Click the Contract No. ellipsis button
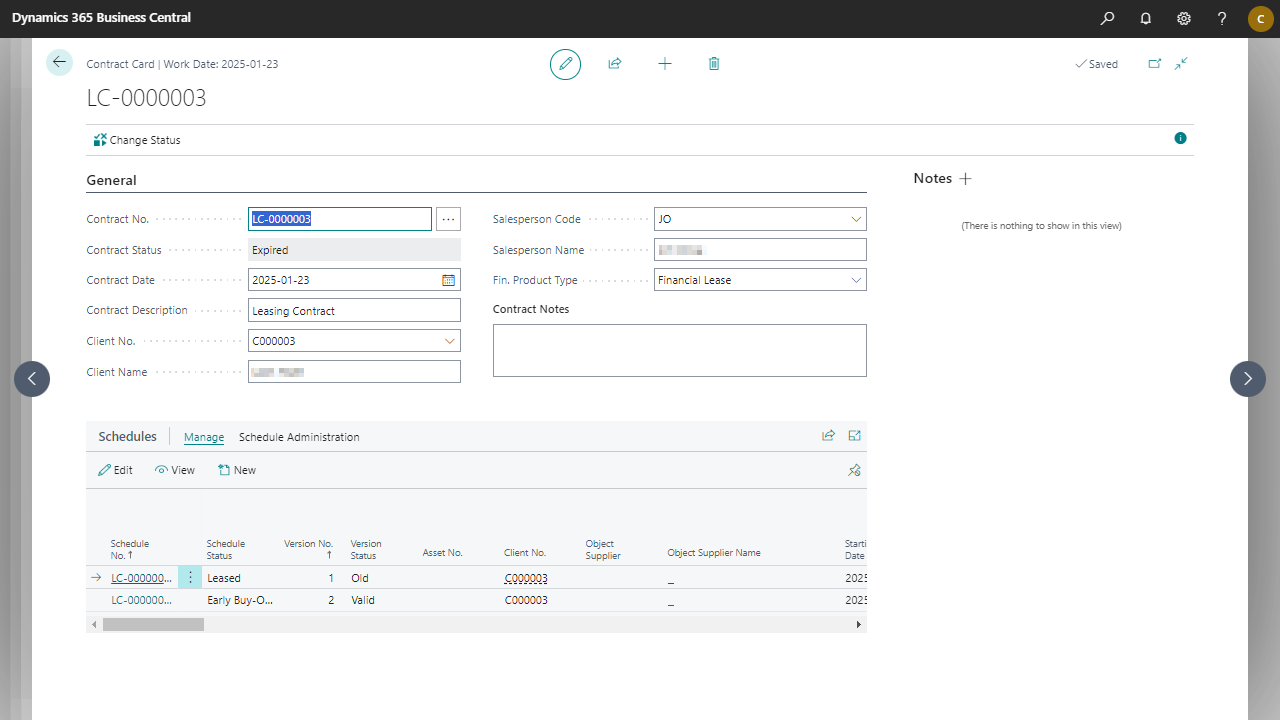 click(448, 219)
